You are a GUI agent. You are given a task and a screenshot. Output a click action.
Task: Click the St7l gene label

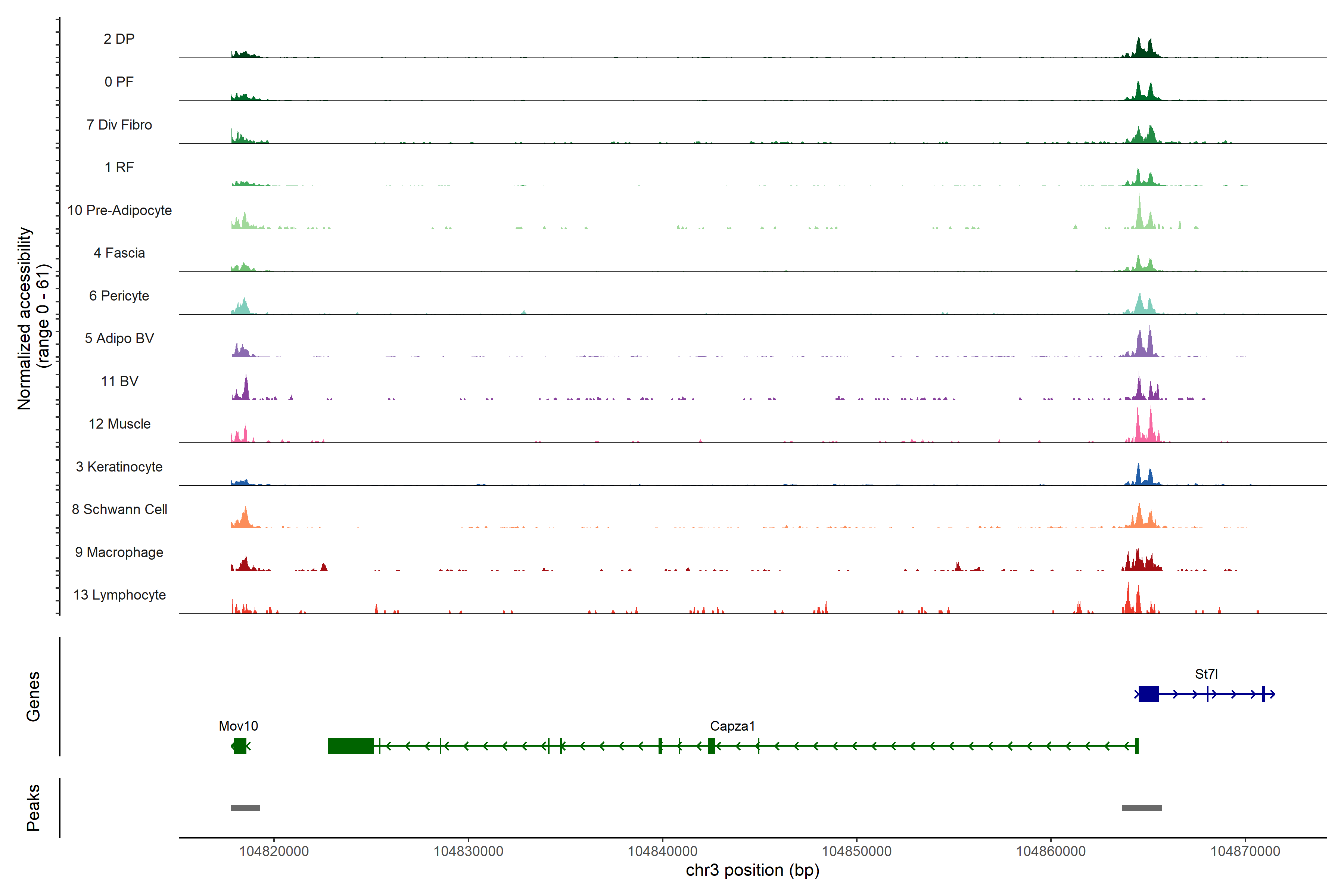point(1206,674)
